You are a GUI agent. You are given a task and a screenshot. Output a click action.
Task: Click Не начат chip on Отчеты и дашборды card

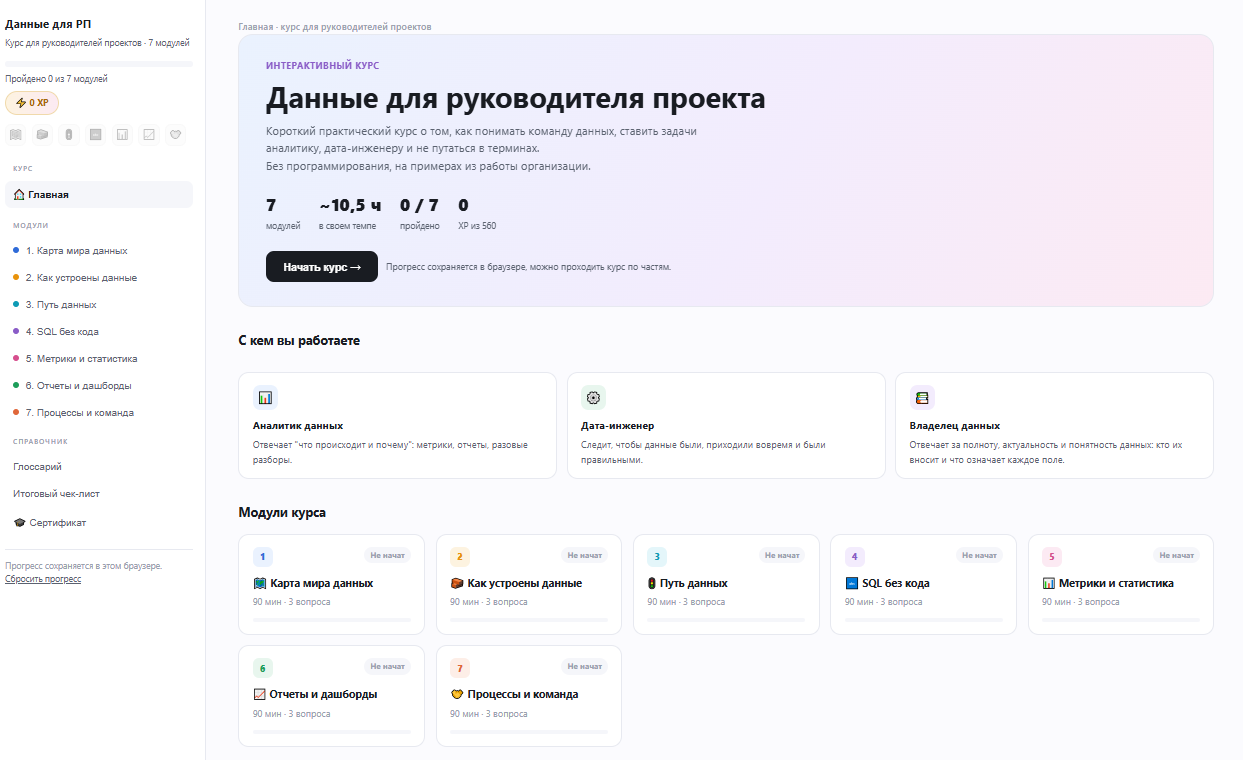pos(387,666)
